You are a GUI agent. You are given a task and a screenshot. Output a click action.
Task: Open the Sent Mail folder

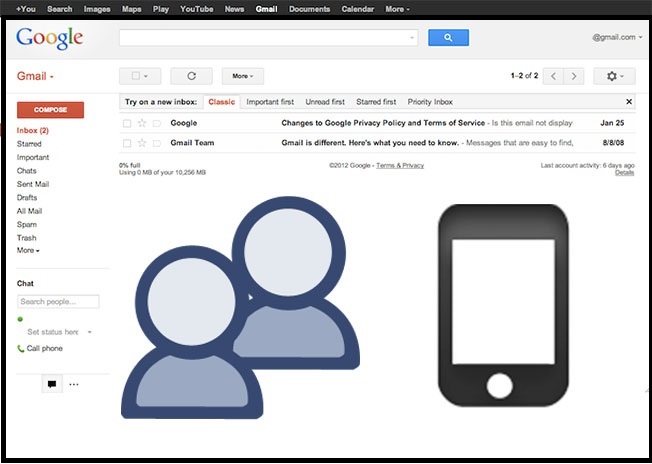coord(33,184)
